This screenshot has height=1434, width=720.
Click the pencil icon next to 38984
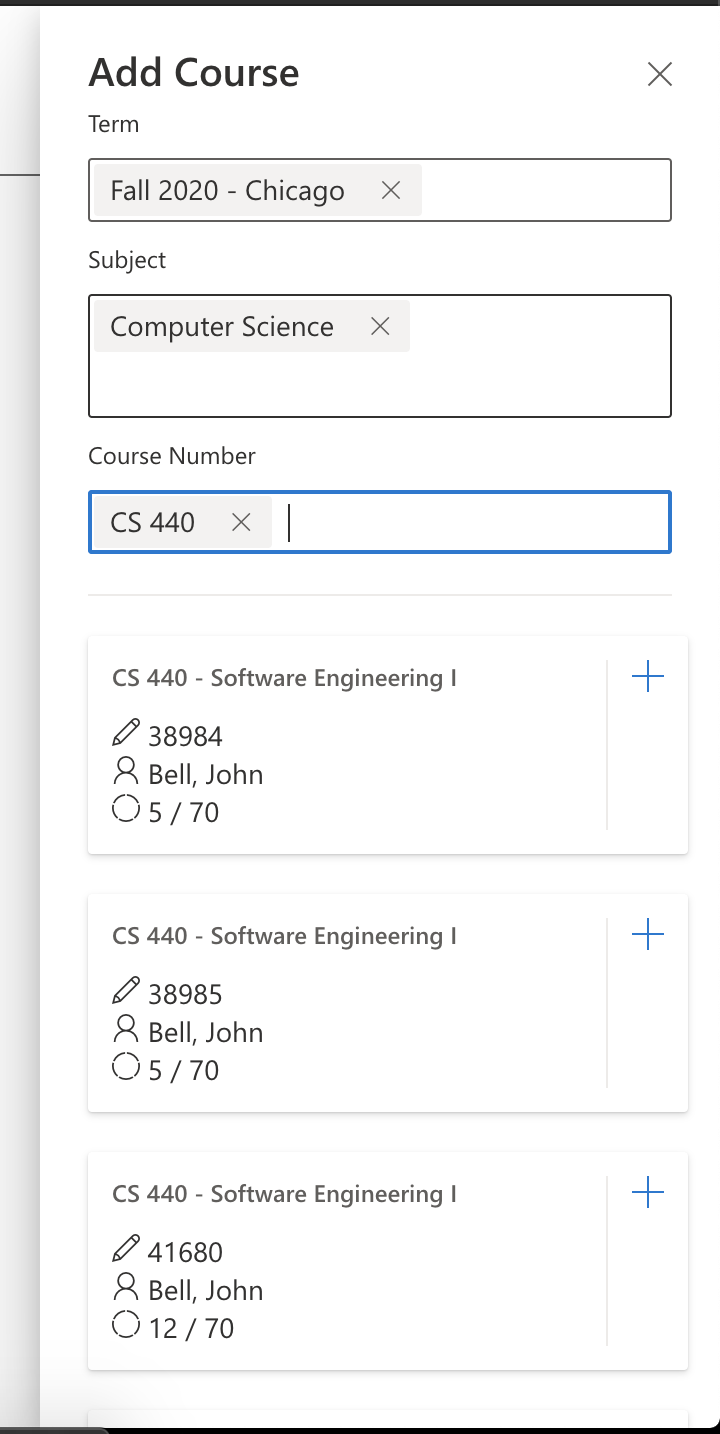(x=126, y=735)
